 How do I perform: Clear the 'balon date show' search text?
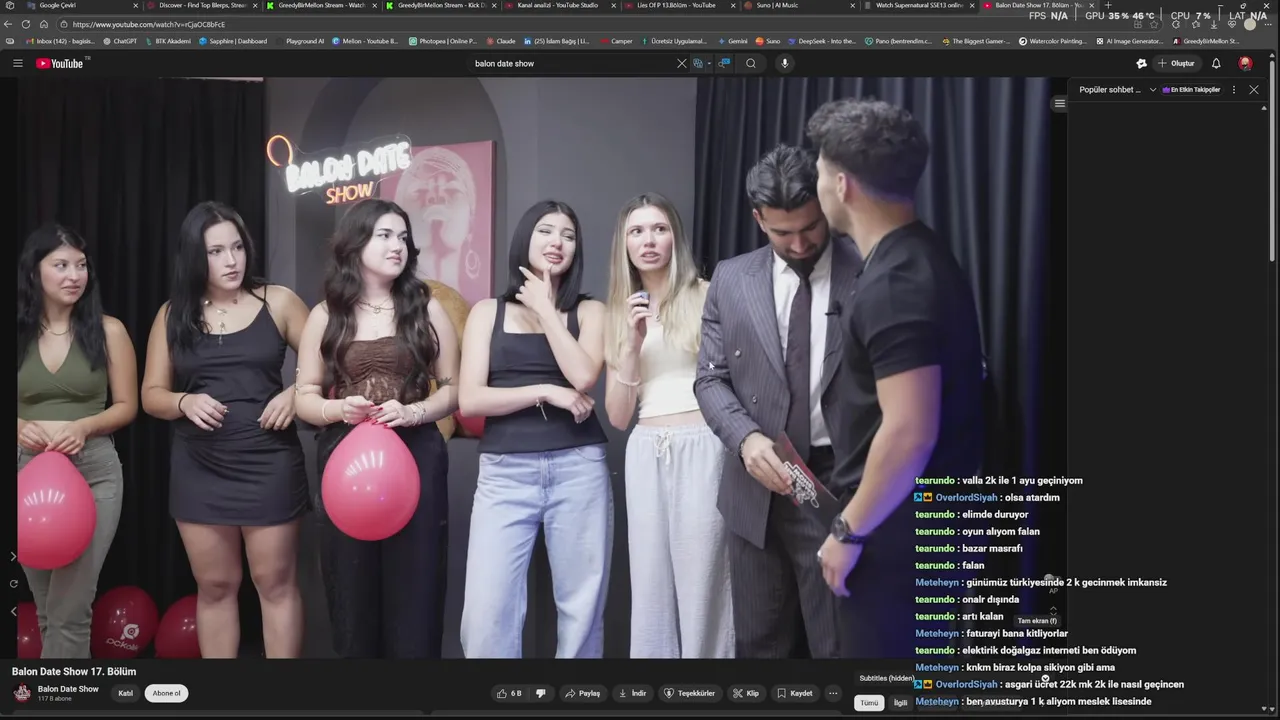click(682, 63)
